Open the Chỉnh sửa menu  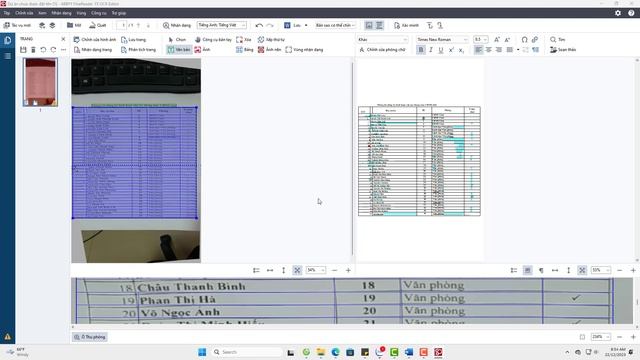pos(24,13)
